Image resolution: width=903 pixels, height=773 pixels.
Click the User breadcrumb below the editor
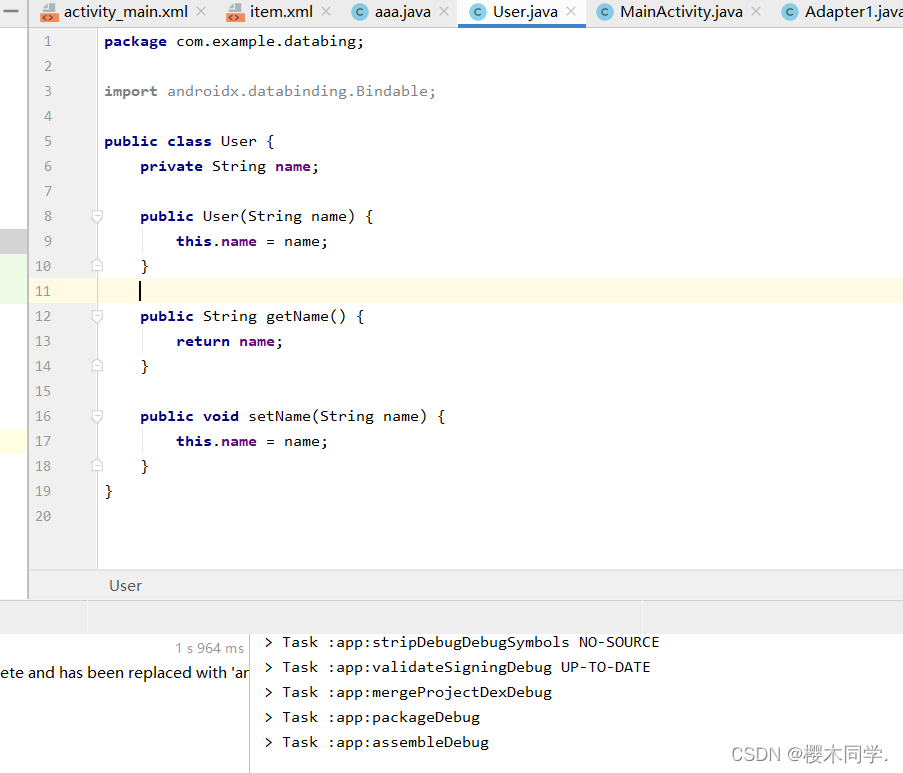(125, 585)
